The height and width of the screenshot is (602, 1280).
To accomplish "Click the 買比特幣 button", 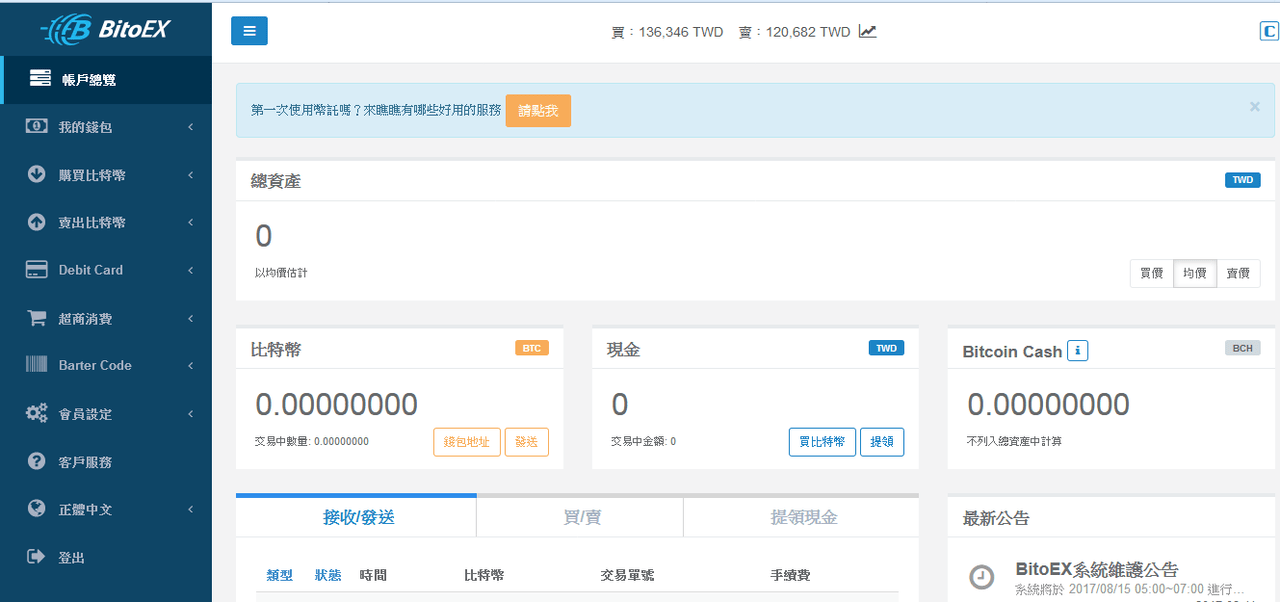I will coord(822,442).
